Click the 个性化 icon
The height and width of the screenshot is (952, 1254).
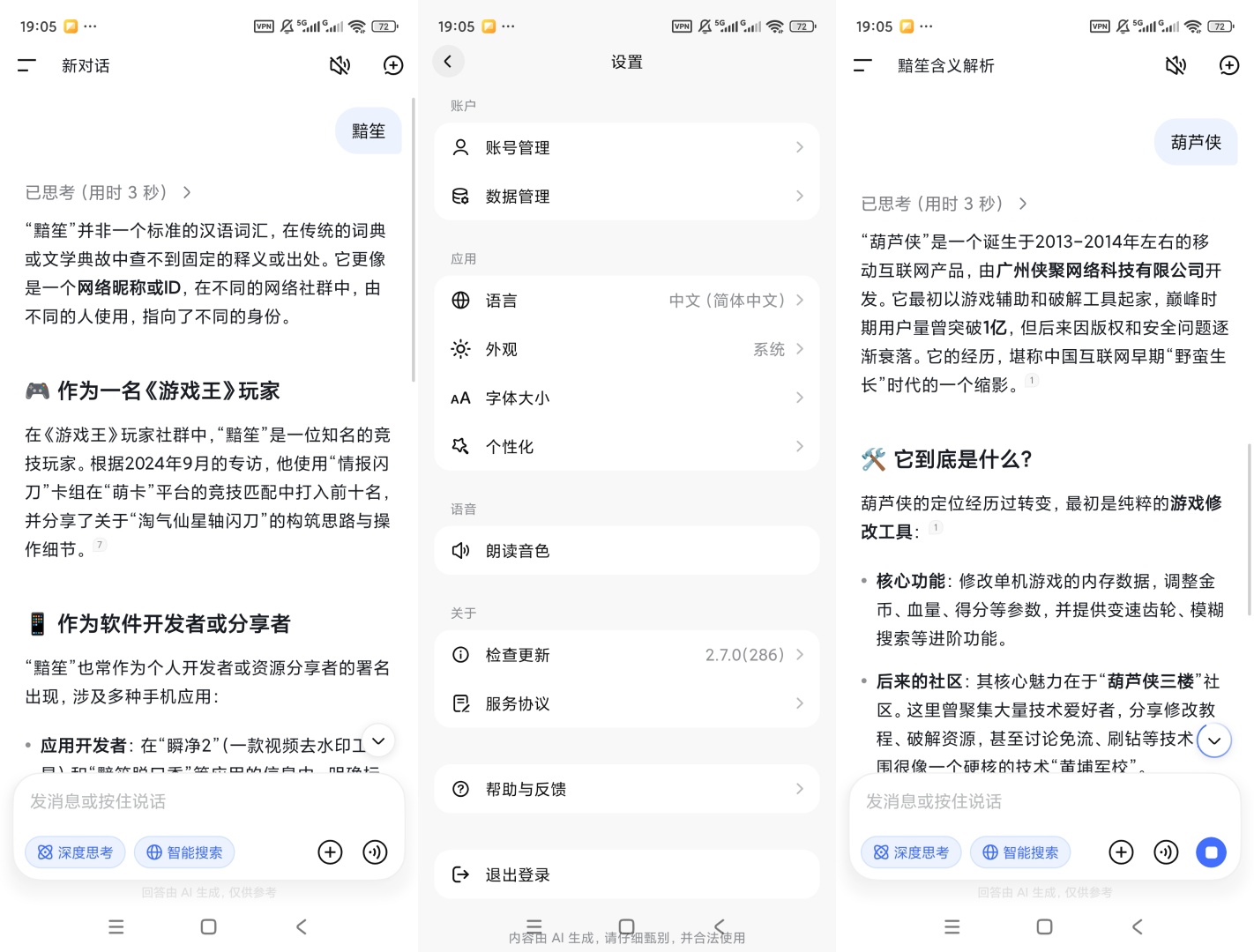point(460,446)
